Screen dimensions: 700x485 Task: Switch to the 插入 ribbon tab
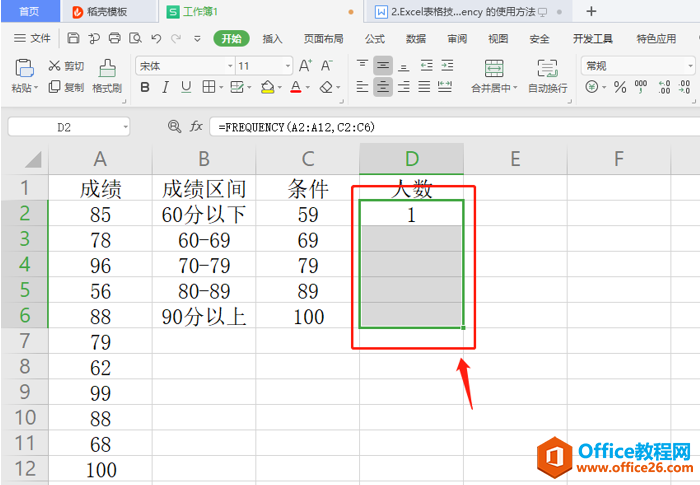pos(272,39)
